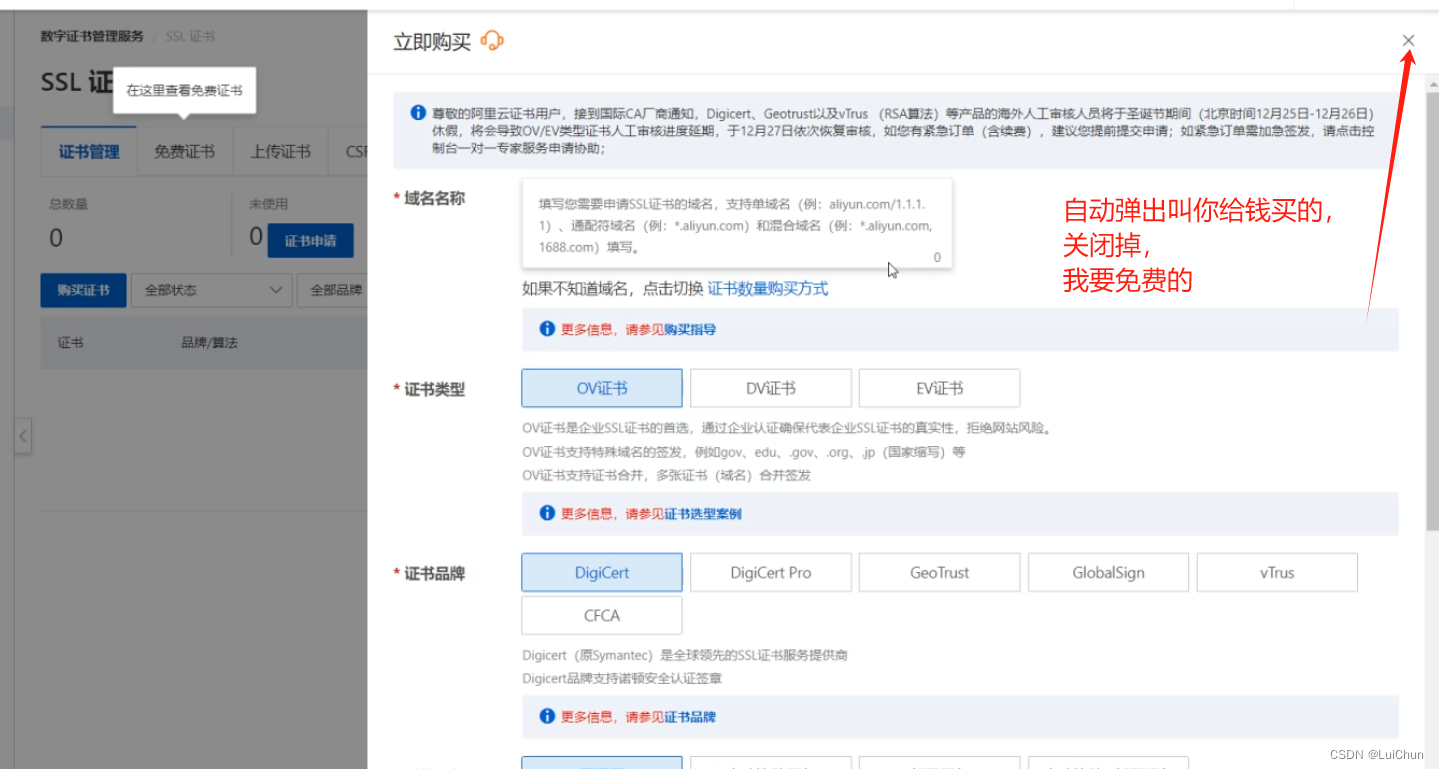Click the 域名名称 domain input field
This screenshot has height=769, width=1439.
(737, 223)
